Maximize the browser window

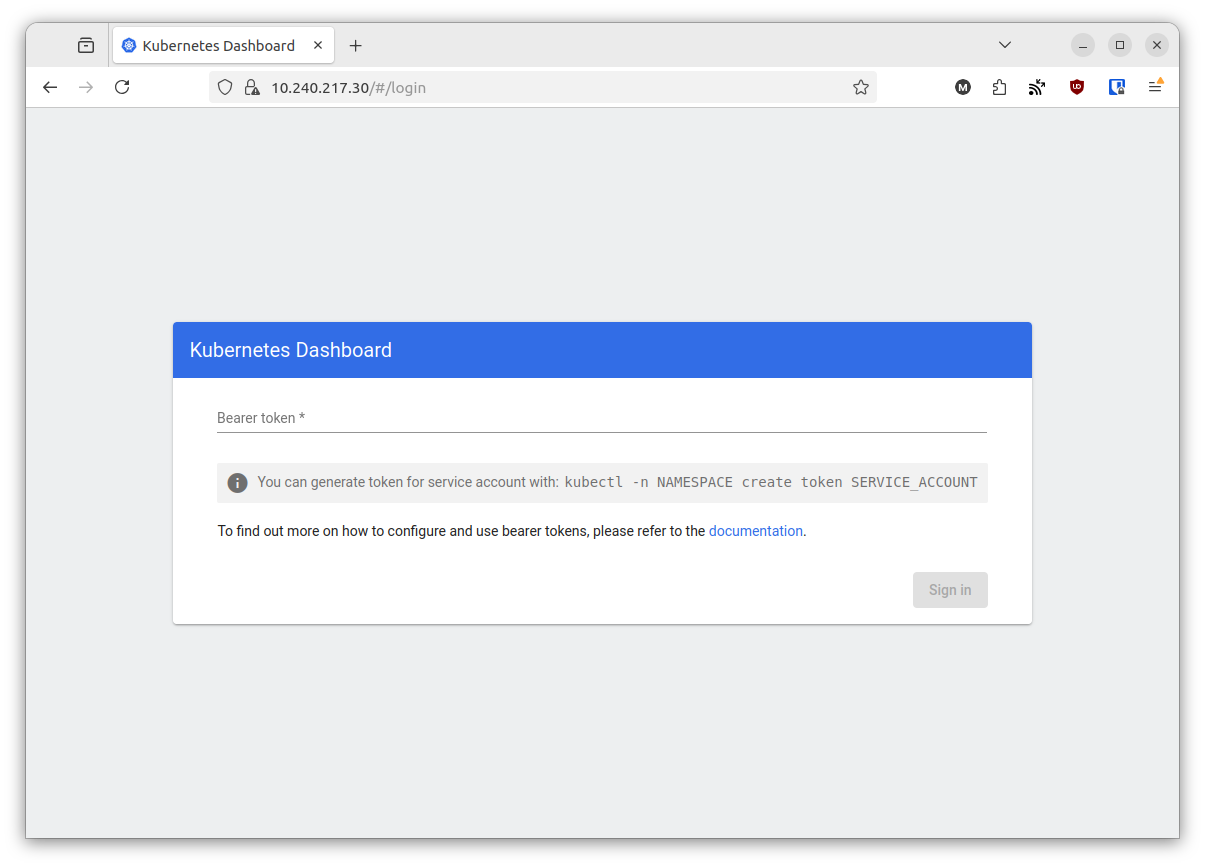(x=1120, y=45)
